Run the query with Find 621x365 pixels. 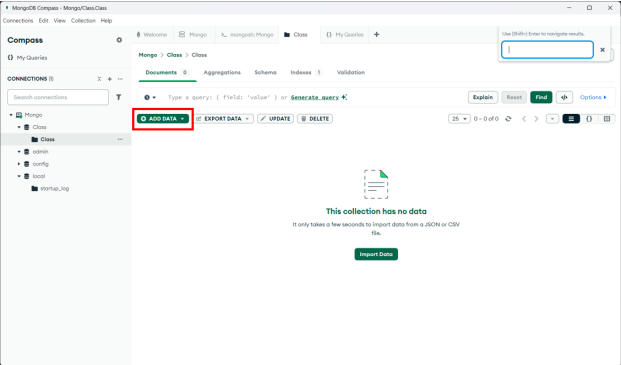[541, 97]
